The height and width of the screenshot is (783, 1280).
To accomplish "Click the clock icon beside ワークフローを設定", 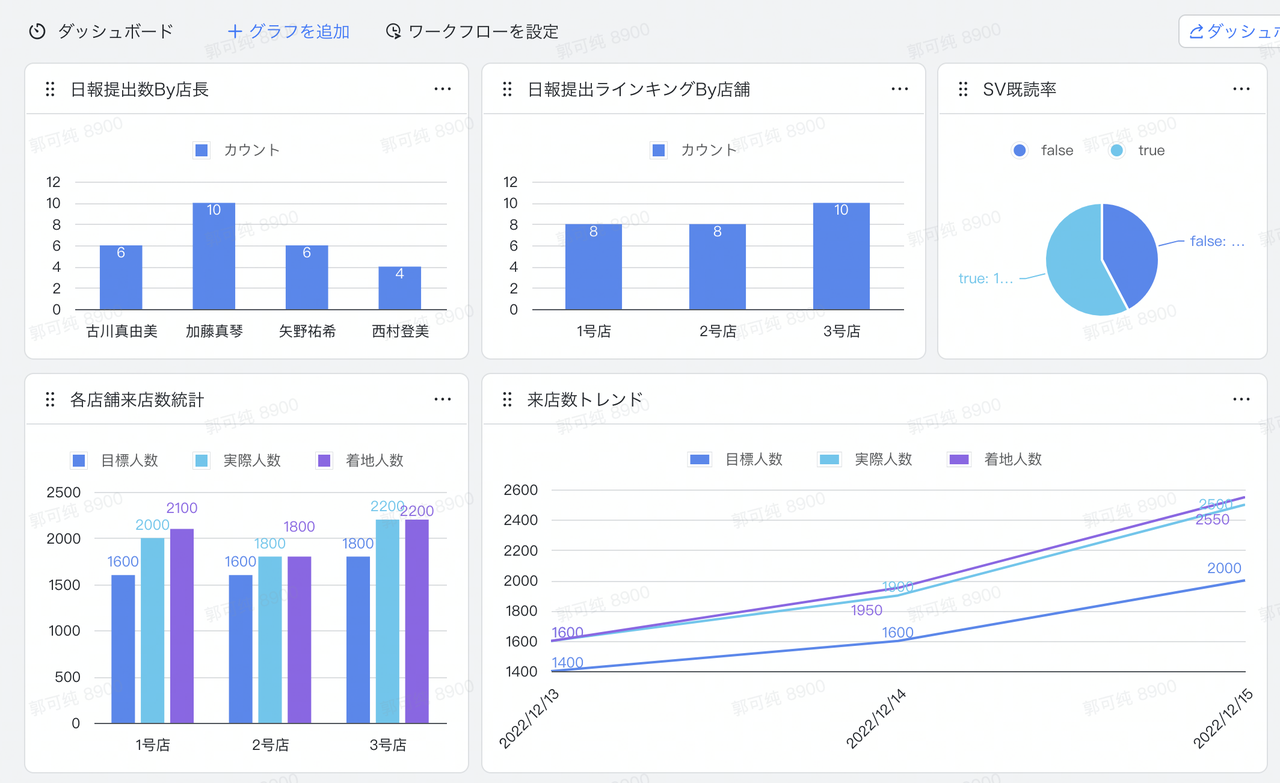I will 392,31.
